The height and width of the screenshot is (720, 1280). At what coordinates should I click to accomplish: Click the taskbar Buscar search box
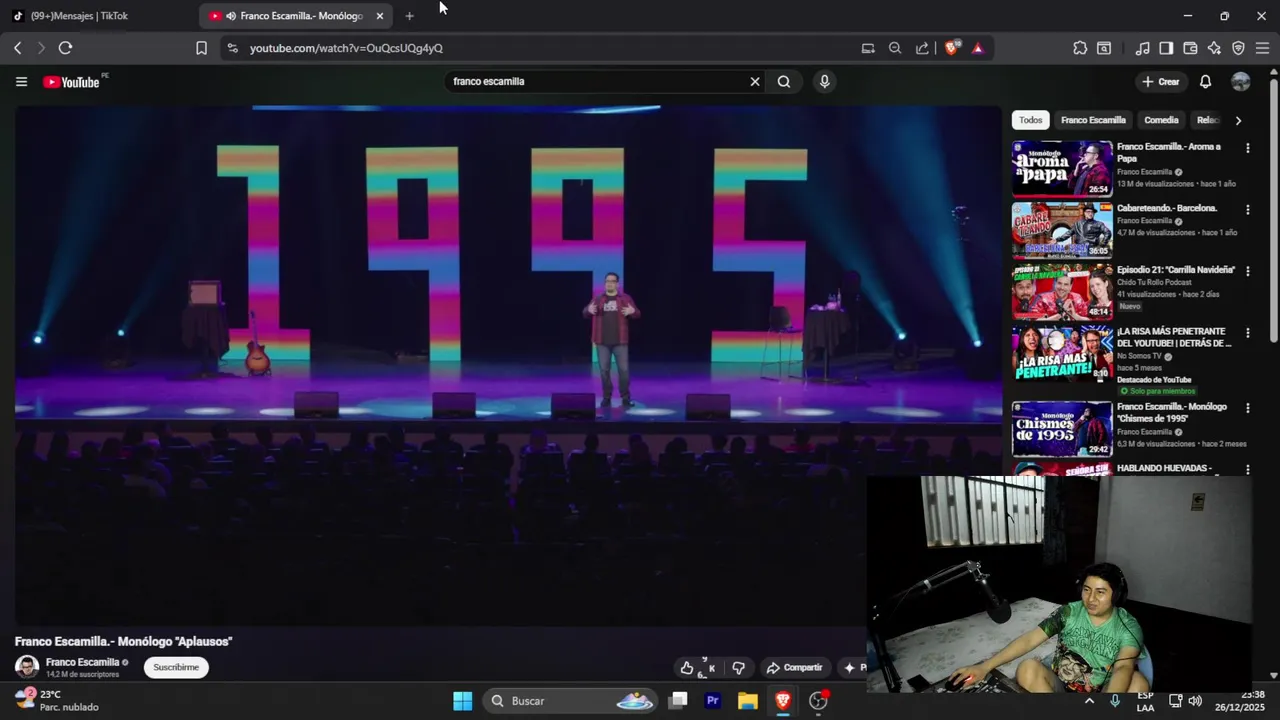click(x=570, y=701)
